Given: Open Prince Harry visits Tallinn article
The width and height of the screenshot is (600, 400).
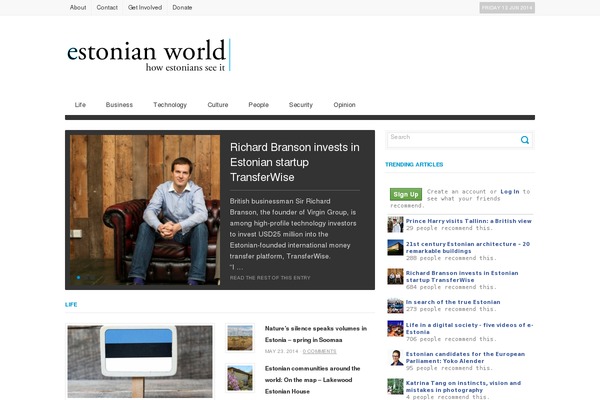Looking at the screenshot, I should pos(469,221).
